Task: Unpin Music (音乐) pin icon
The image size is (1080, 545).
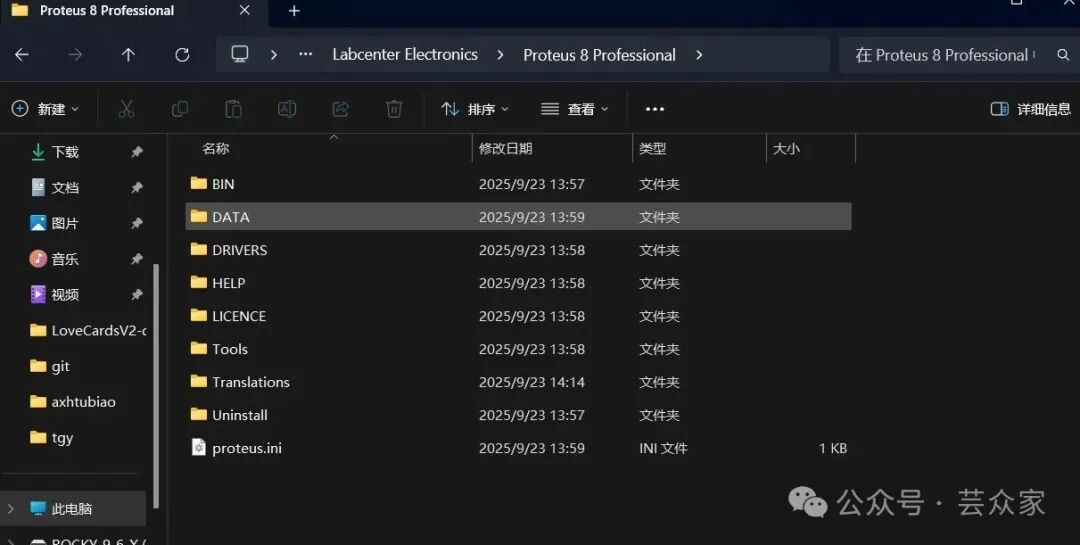Action: pos(137,259)
